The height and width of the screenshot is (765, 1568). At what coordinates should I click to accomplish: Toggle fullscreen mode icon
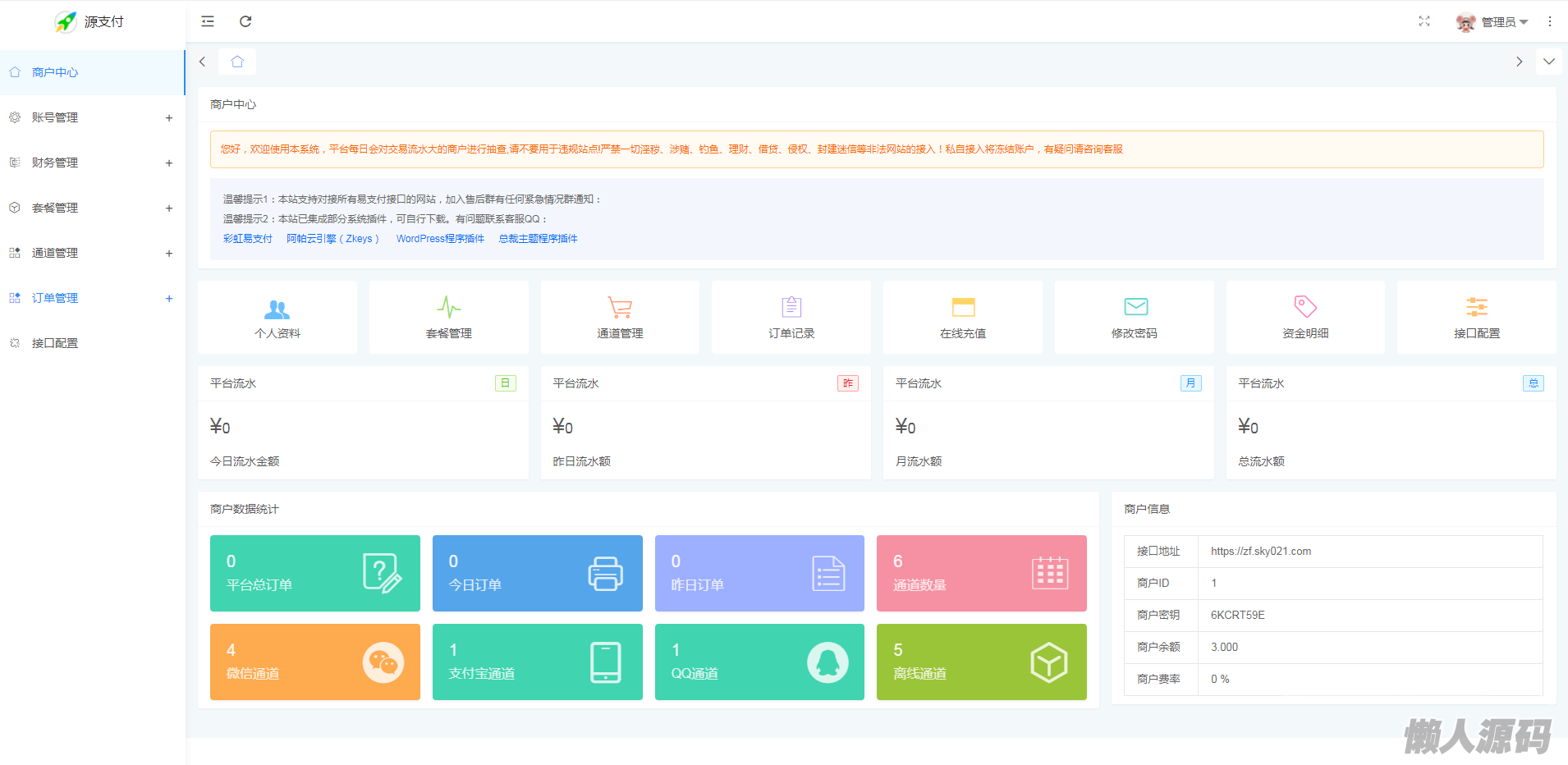point(1424,21)
